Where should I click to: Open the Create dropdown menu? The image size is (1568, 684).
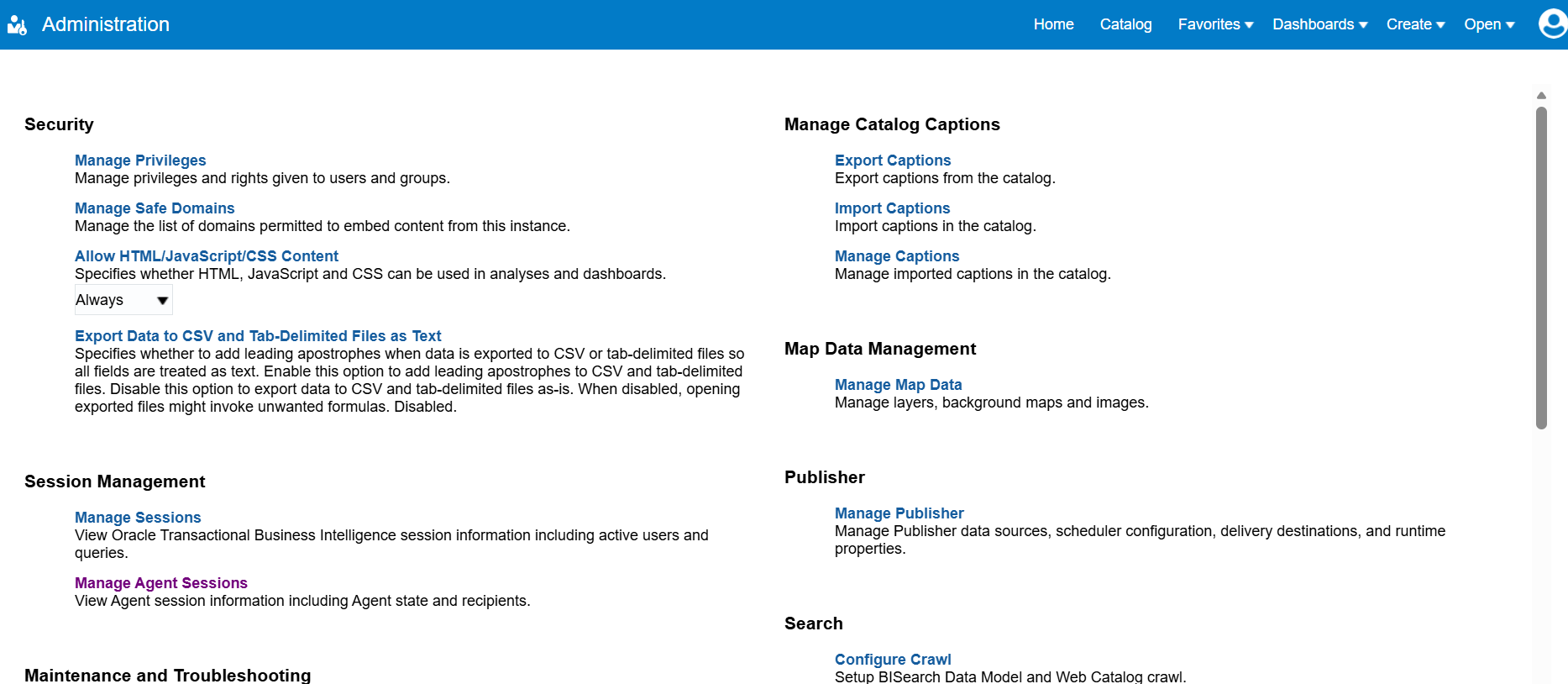click(1415, 24)
